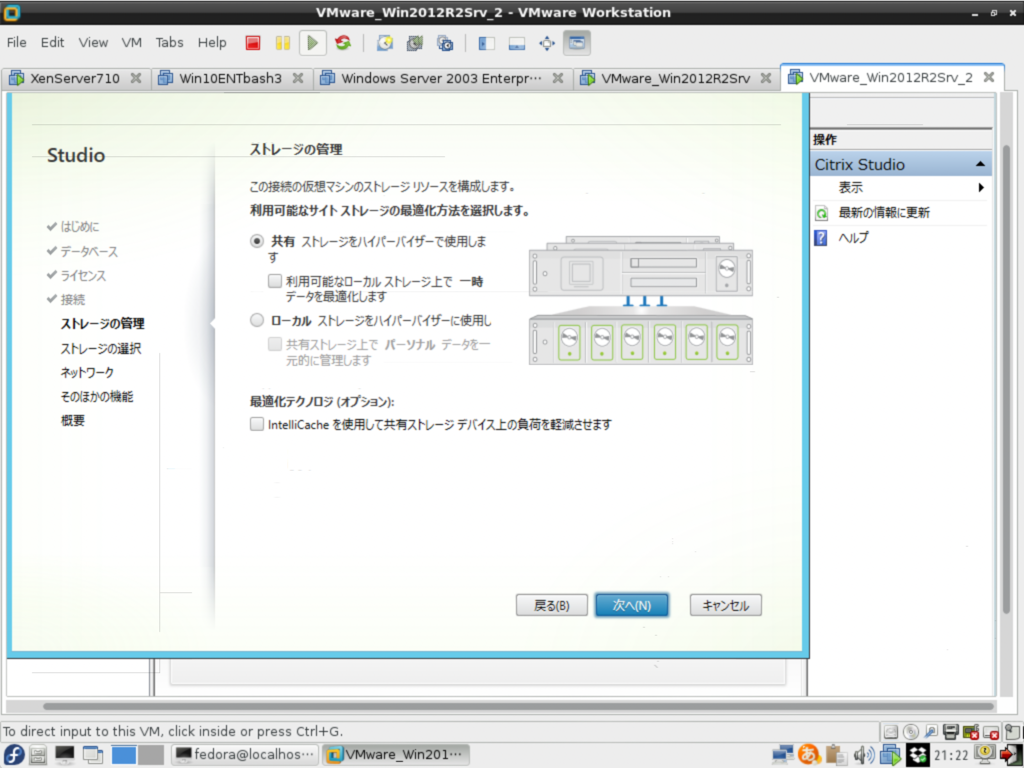Viewport: 1024px width, 768px height.
Task: Open the fedora@localhost terminal taskbar button
Action: [x=245, y=755]
